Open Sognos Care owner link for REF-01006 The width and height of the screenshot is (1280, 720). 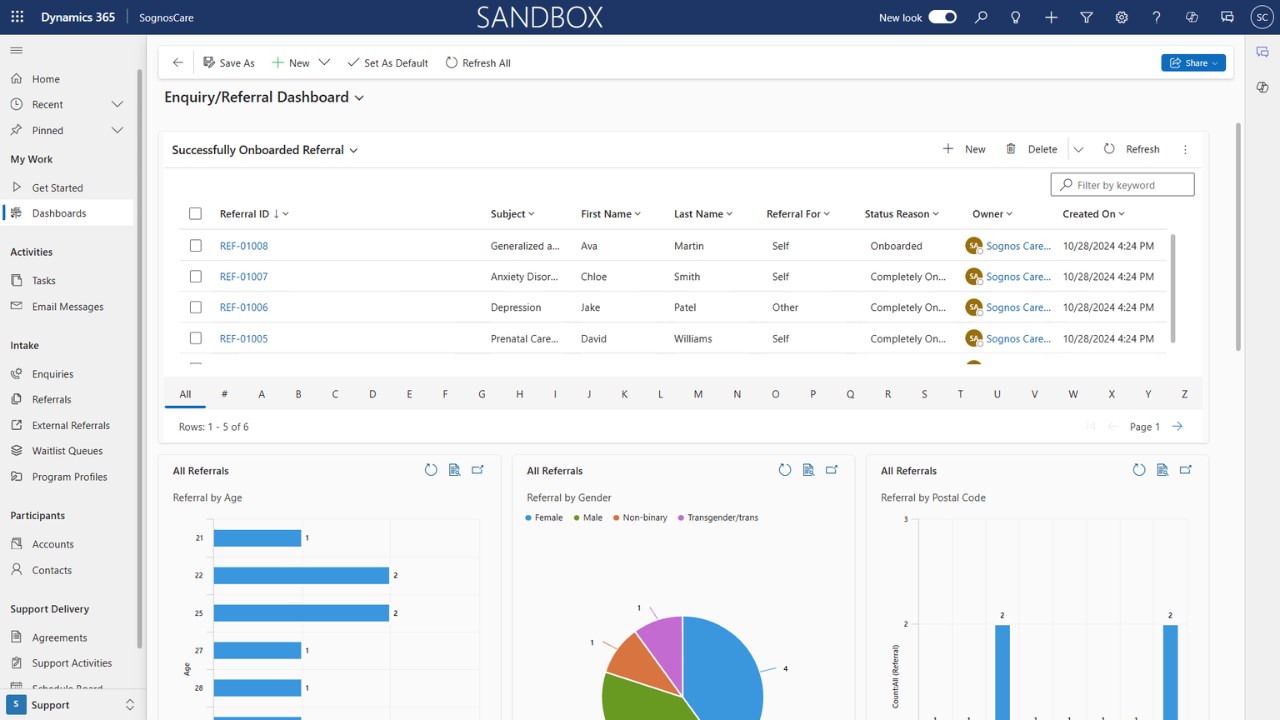pyautogui.click(x=1018, y=307)
